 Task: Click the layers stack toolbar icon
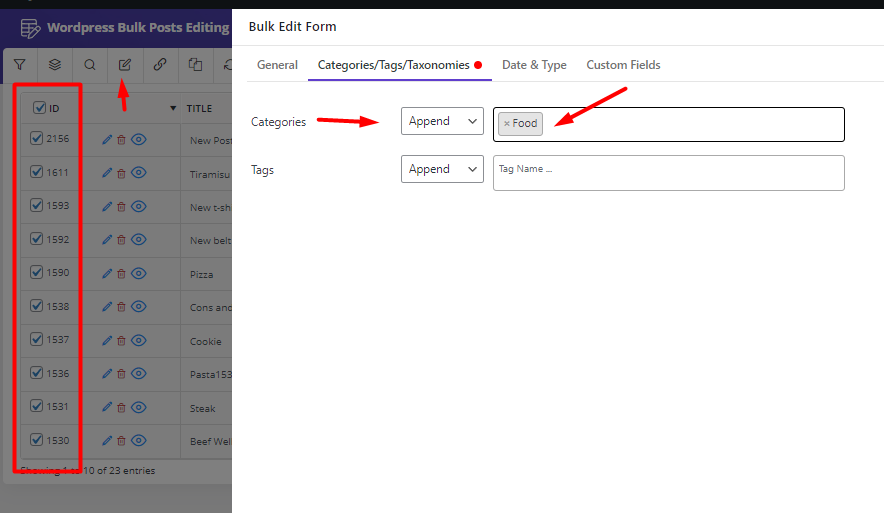55,65
